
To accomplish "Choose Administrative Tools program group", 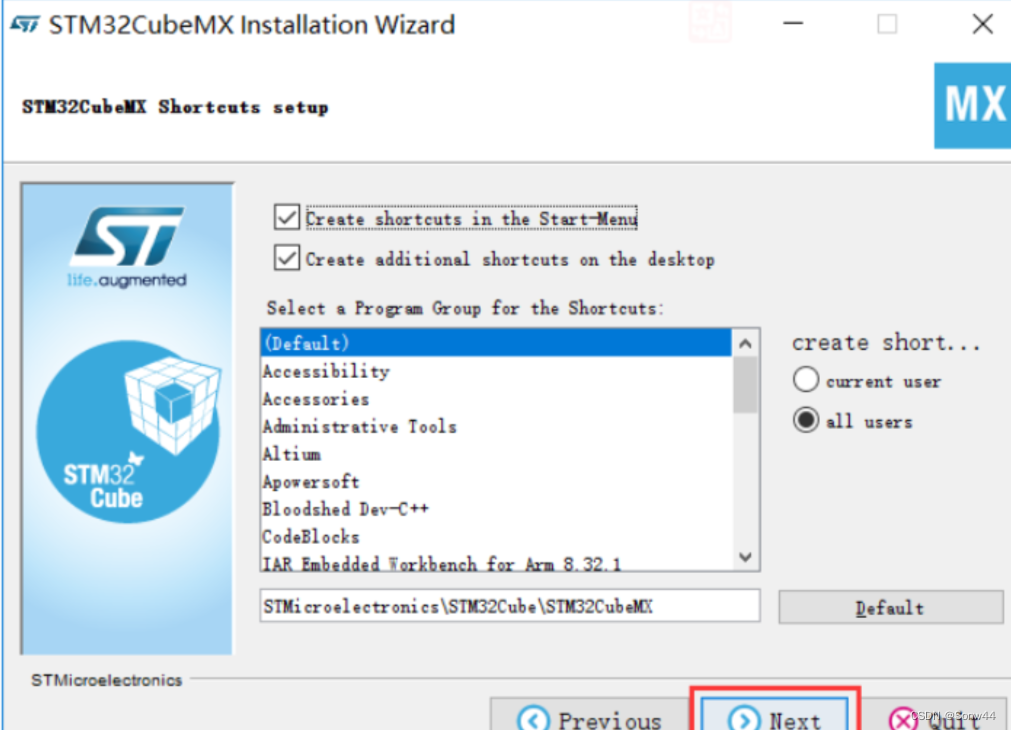I will tap(496, 426).
